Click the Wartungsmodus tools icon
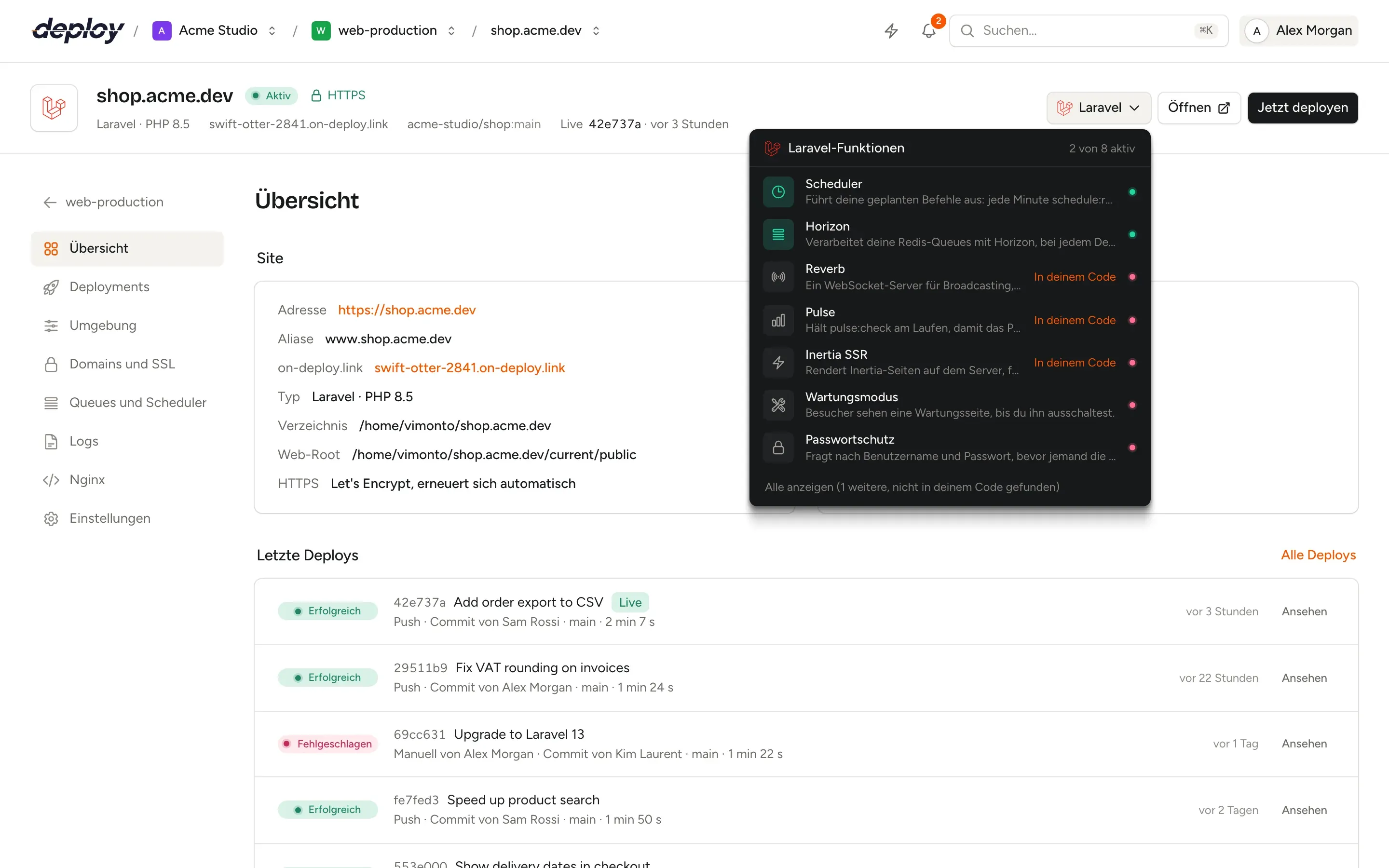Viewport: 1389px width, 868px height. click(778, 405)
